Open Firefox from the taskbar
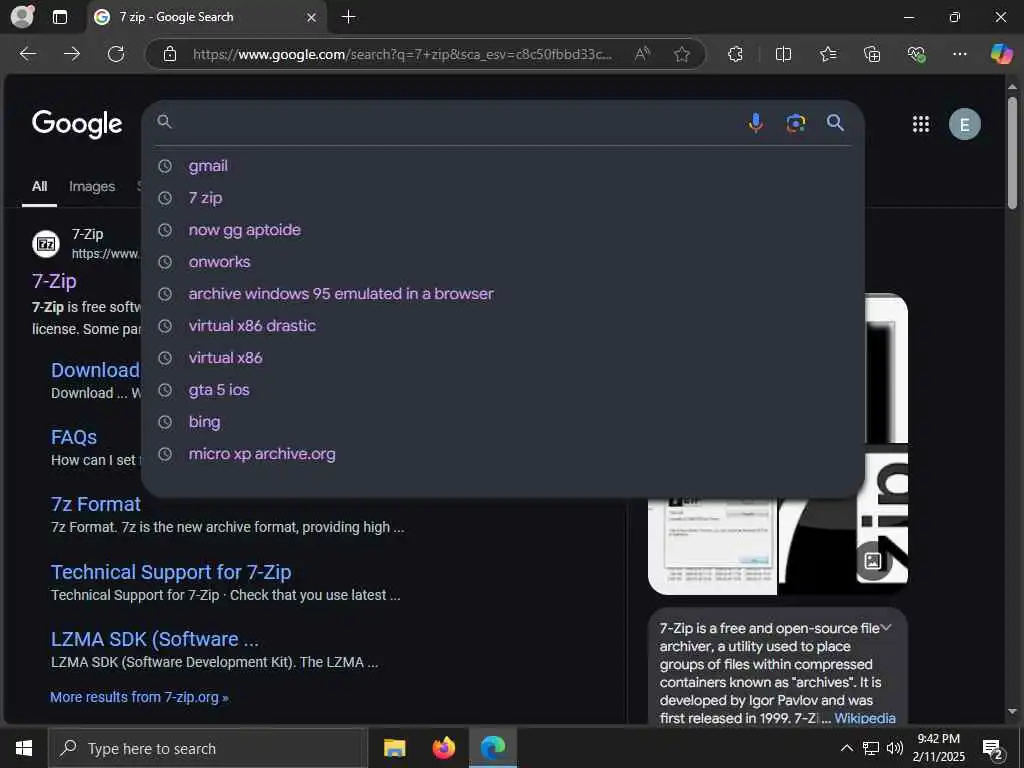Viewport: 1024px width, 768px height. [x=443, y=748]
